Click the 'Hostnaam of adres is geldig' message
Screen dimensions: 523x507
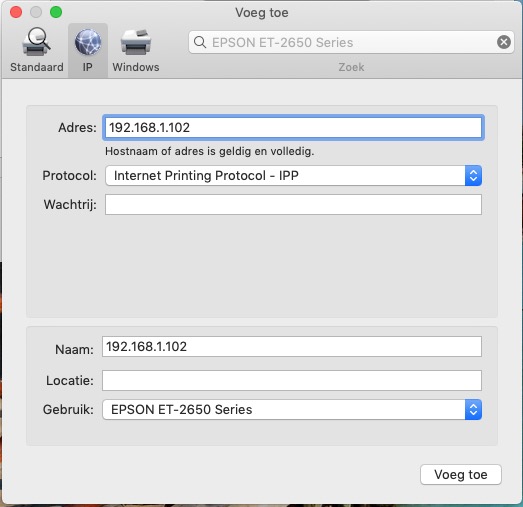pyautogui.click(x=209, y=151)
